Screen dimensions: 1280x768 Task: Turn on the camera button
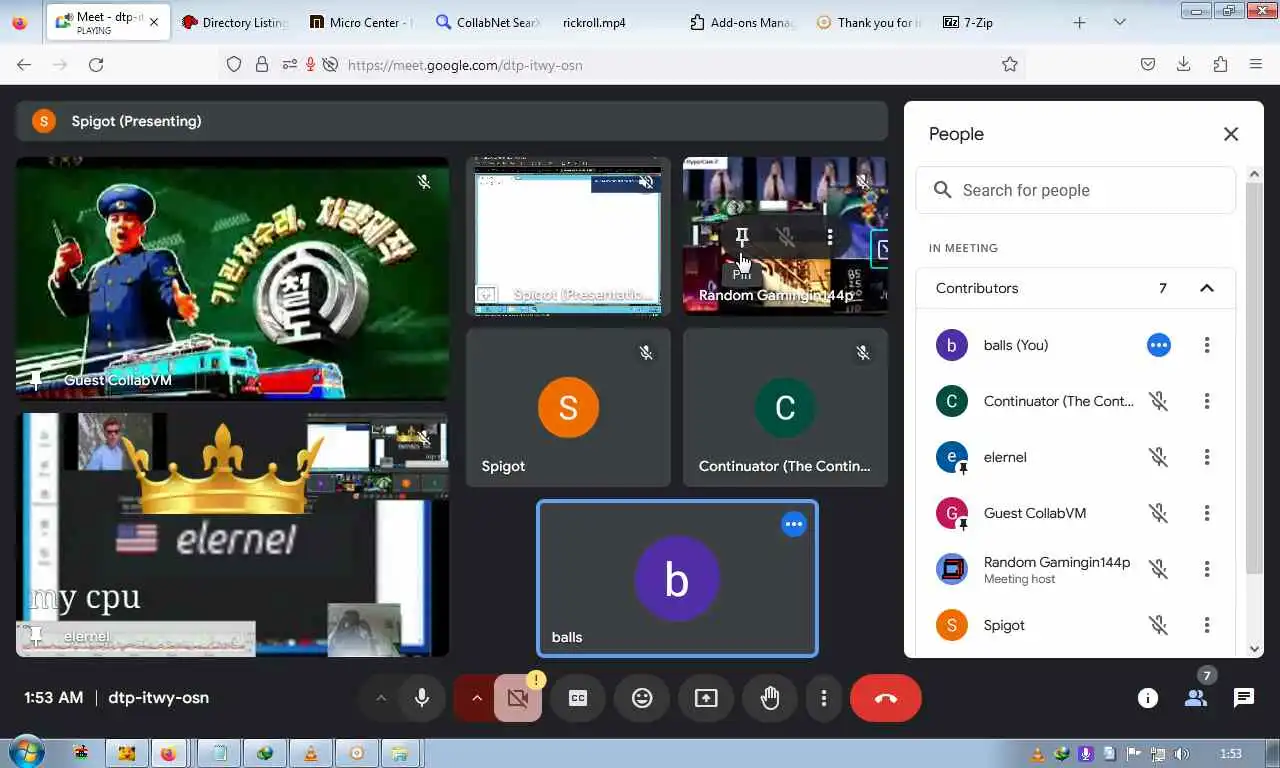(518, 698)
